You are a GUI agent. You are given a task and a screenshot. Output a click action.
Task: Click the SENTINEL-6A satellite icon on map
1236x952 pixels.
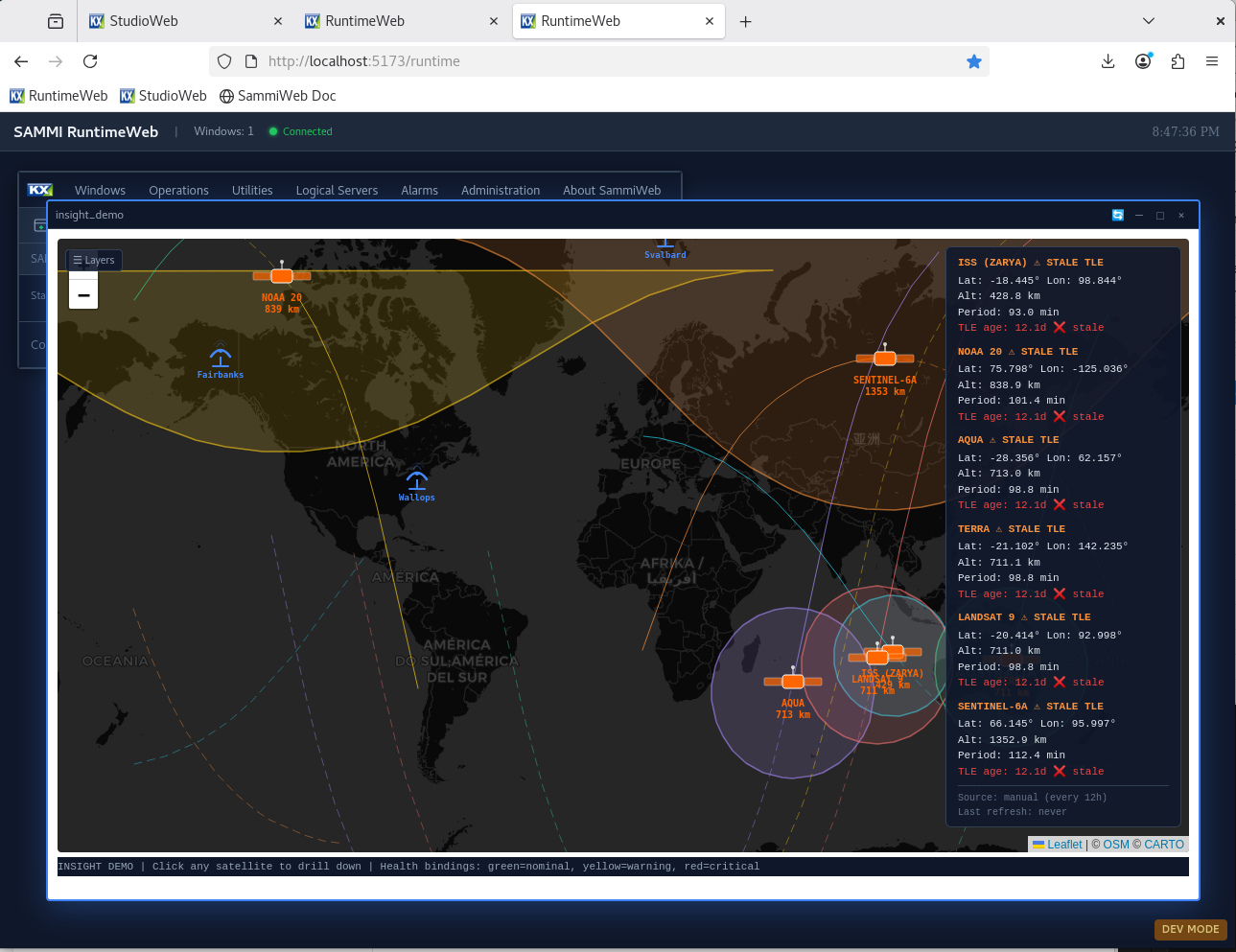[885, 358]
